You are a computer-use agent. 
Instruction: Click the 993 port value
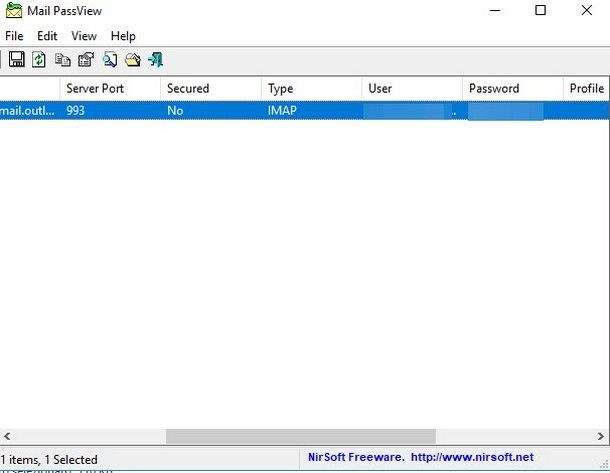click(x=75, y=111)
